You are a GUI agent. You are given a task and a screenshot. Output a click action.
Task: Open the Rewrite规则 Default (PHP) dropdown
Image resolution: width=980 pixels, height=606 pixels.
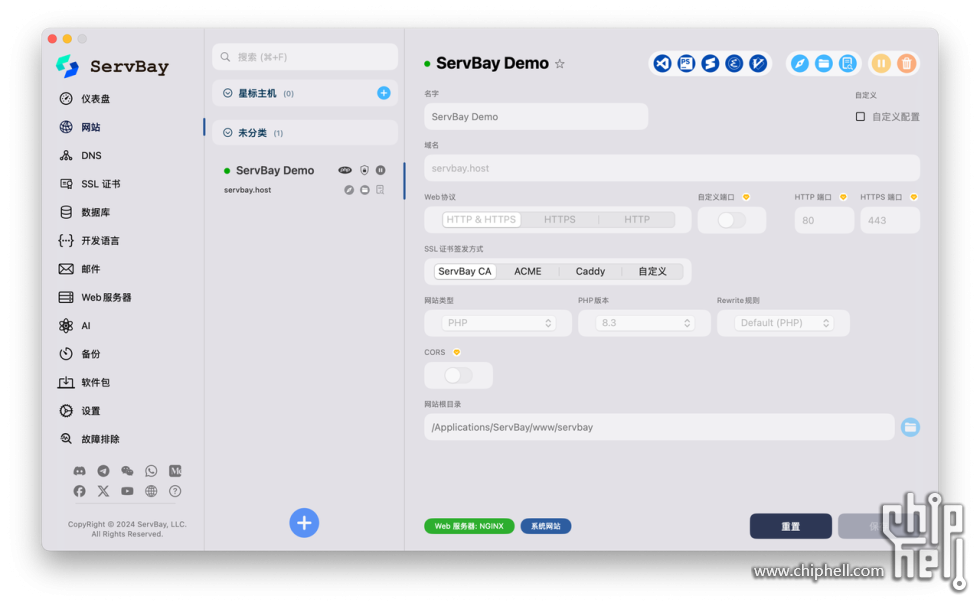(x=783, y=323)
